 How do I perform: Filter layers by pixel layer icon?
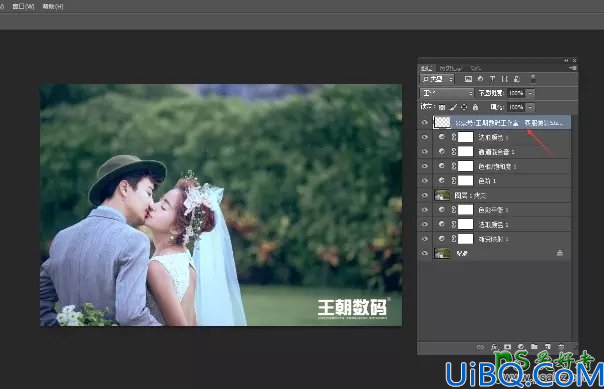coord(468,79)
